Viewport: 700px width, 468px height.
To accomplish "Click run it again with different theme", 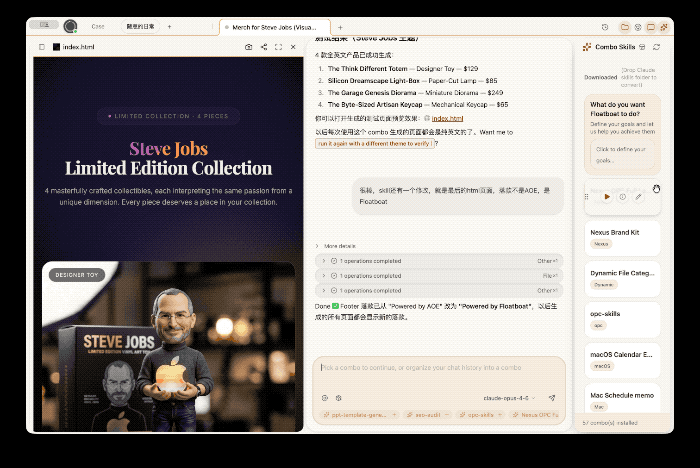I will tap(374, 144).
